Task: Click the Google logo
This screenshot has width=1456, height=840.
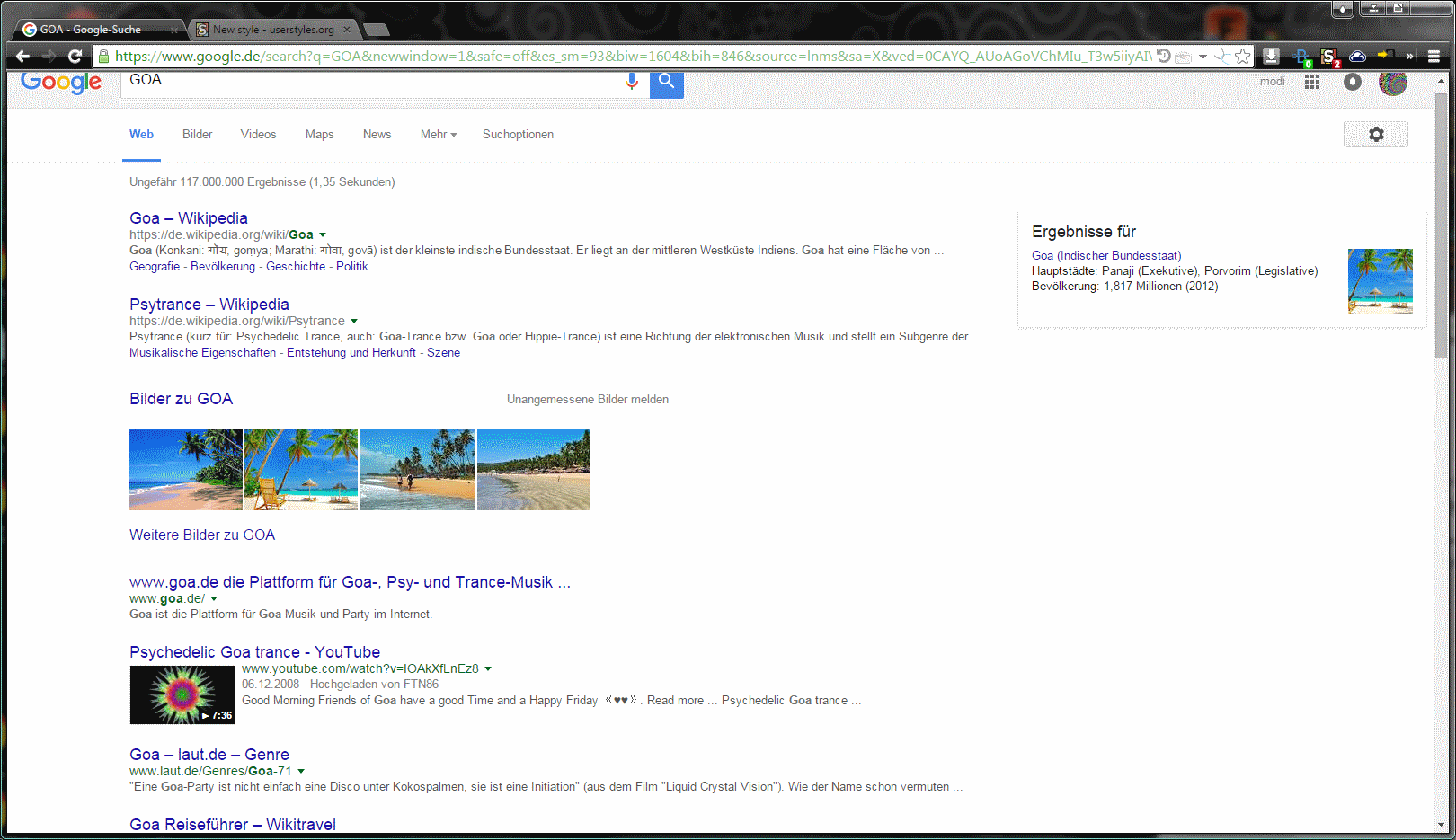Action: click(61, 83)
